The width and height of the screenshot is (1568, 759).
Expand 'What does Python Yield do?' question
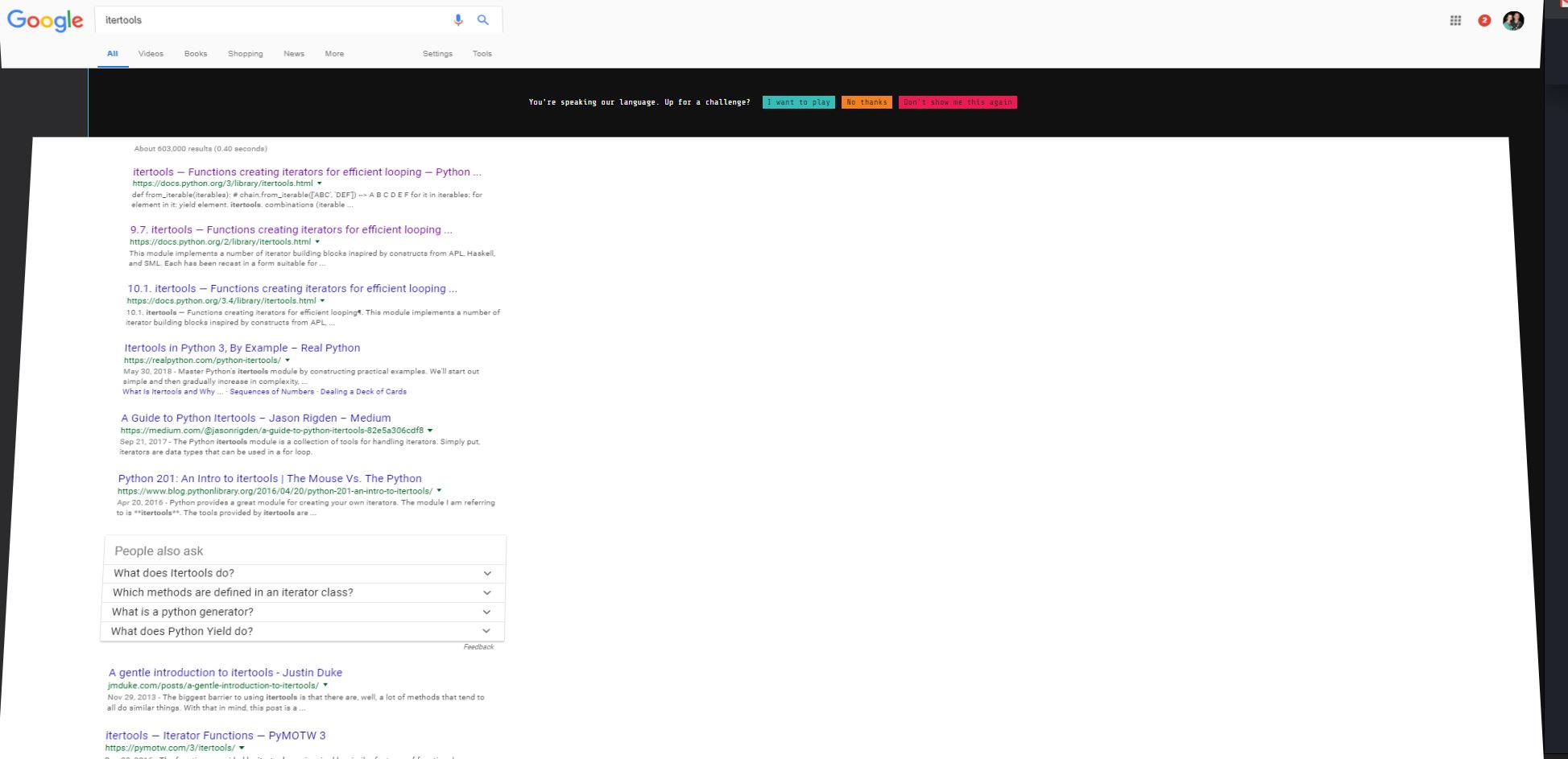click(x=302, y=631)
